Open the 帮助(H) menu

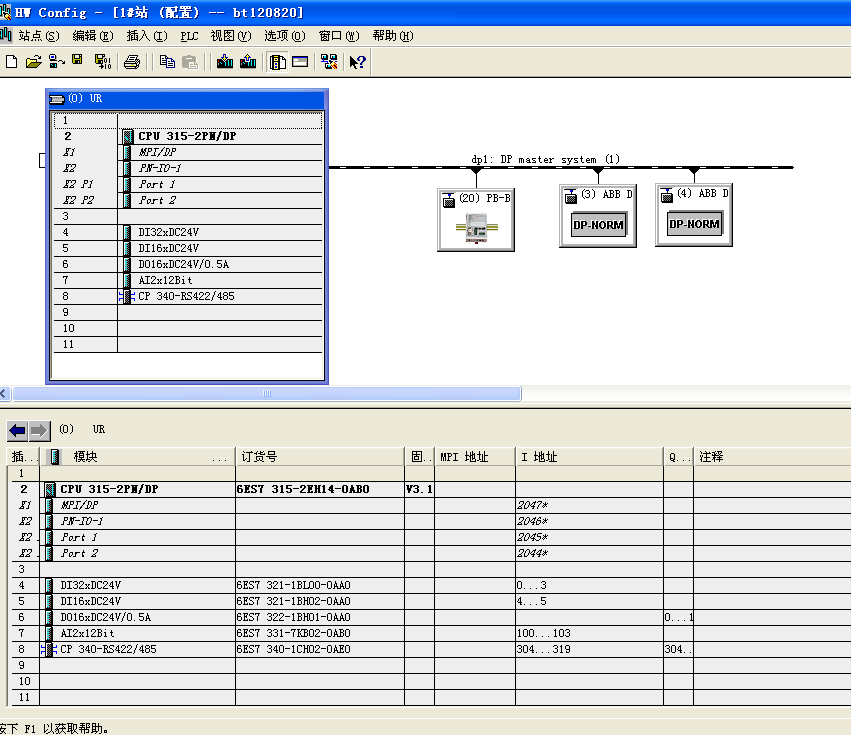click(x=392, y=36)
